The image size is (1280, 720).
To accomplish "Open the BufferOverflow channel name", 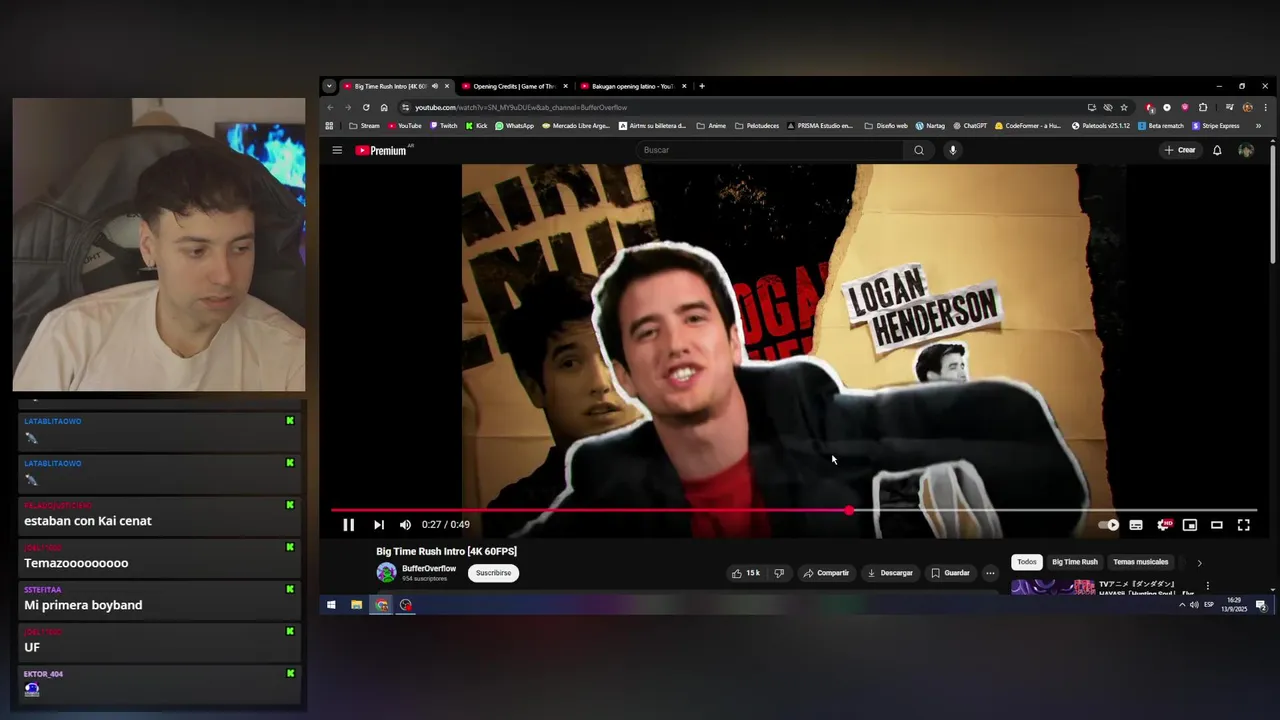I will click(x=429, y=568).
